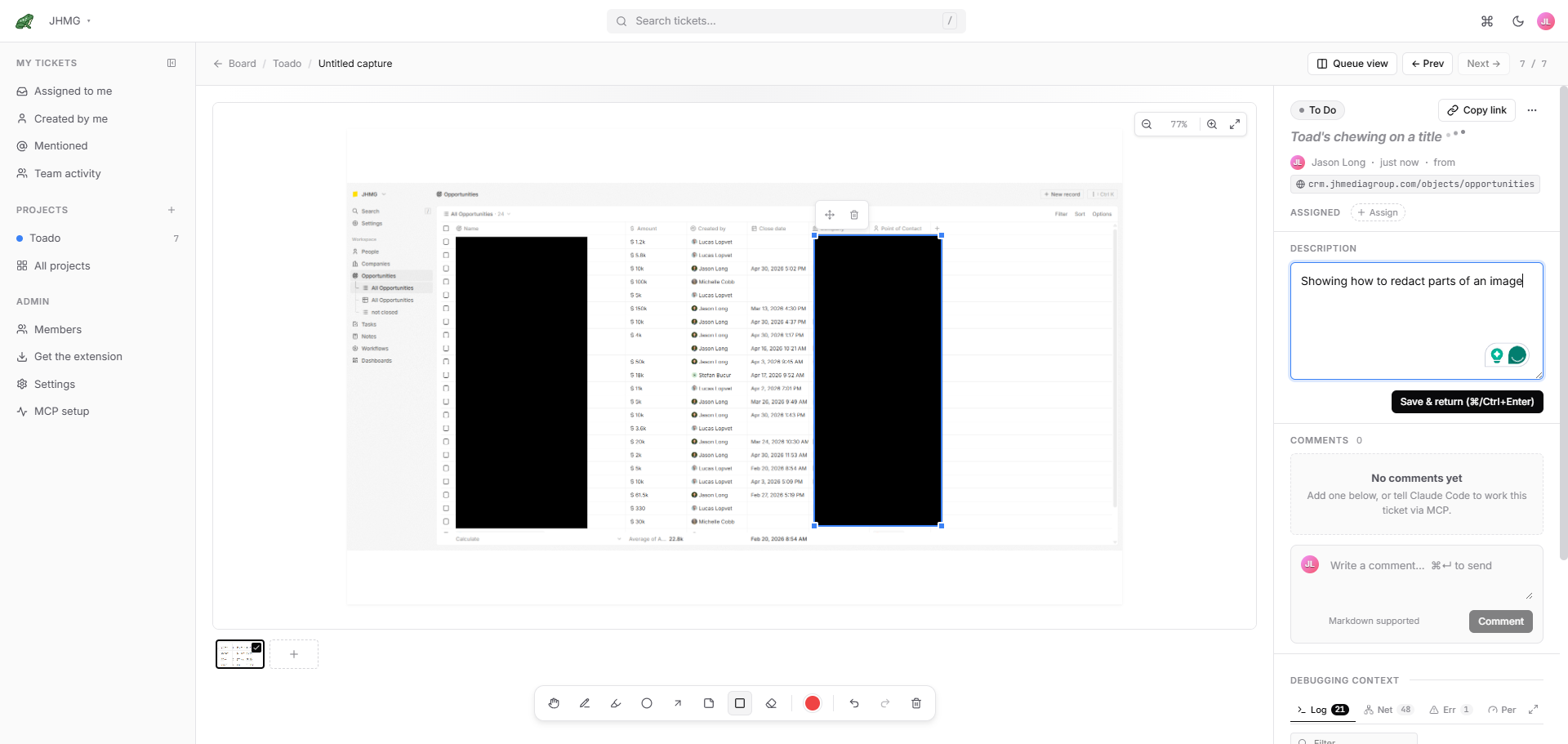Collapse the My Tickets sidebar

(x=171, y=63)
